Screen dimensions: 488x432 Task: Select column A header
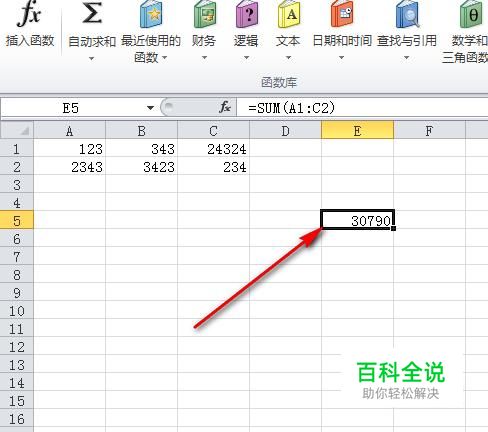point(69,131)
